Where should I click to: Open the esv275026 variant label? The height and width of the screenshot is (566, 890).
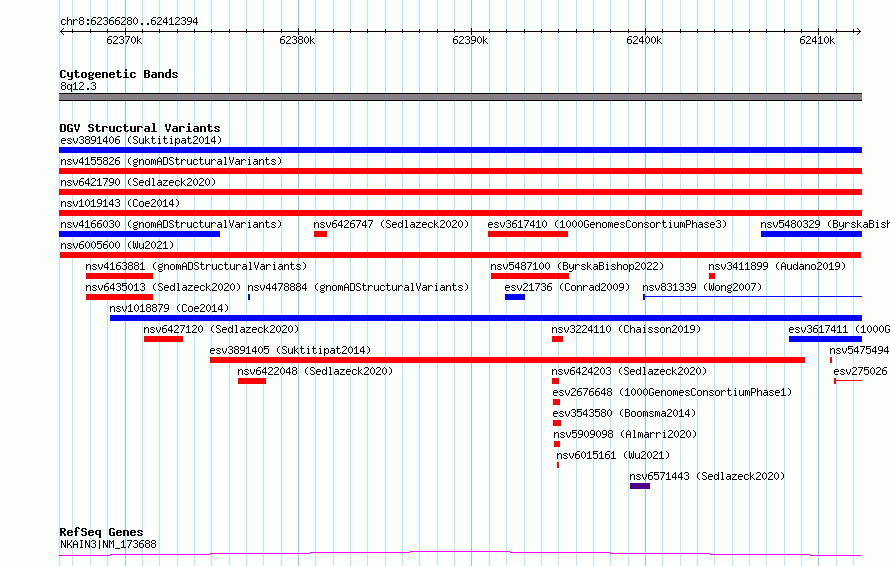(x=860, y=371)
